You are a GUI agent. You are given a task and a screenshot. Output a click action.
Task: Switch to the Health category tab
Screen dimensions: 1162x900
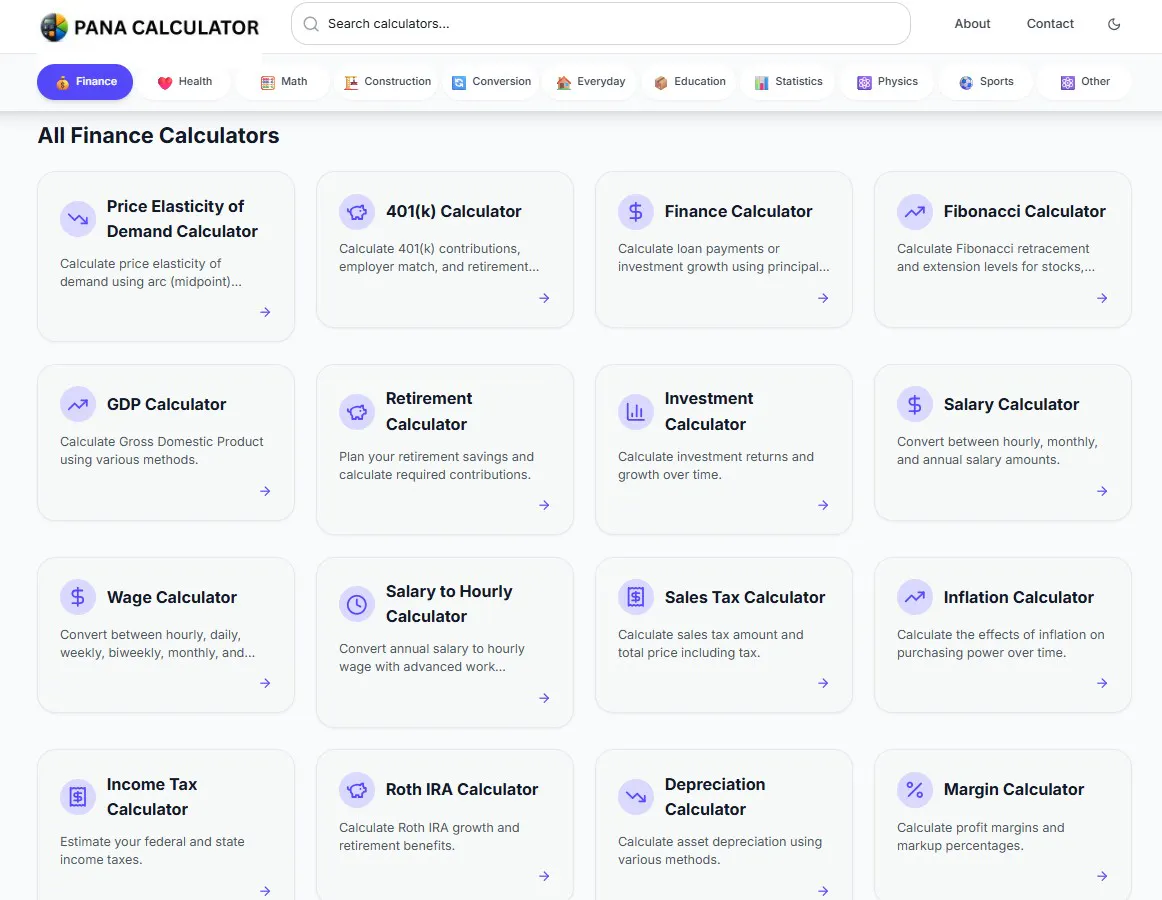pos(186,82)
